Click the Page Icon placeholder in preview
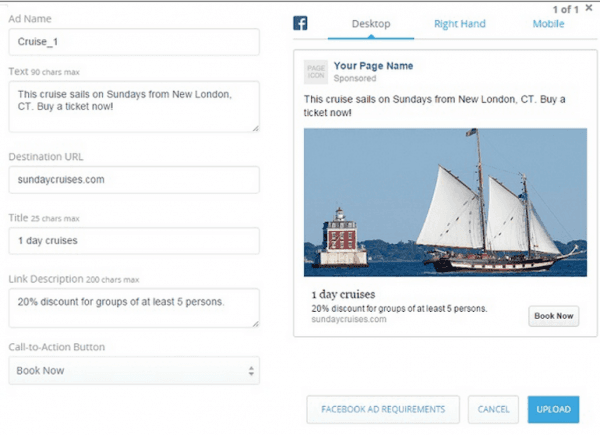Viewport: 600px width, 435px height. pyautogui.click(x=315, y=73)
